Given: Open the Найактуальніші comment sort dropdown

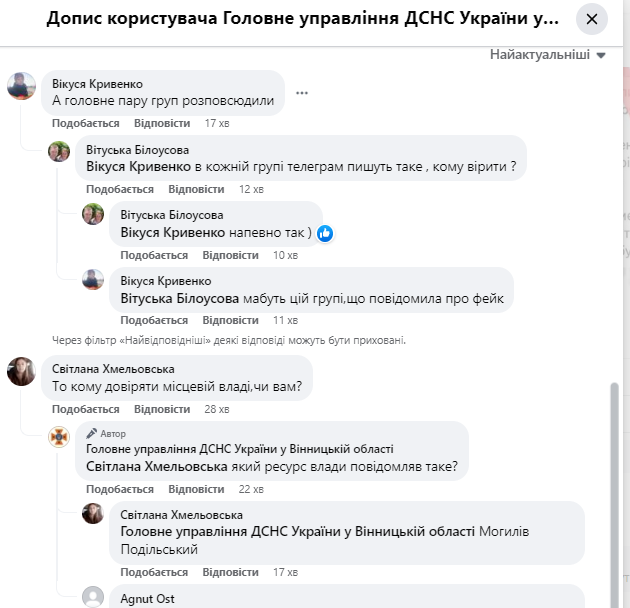Looking at the screenshot, I should (x=548, y=55).
